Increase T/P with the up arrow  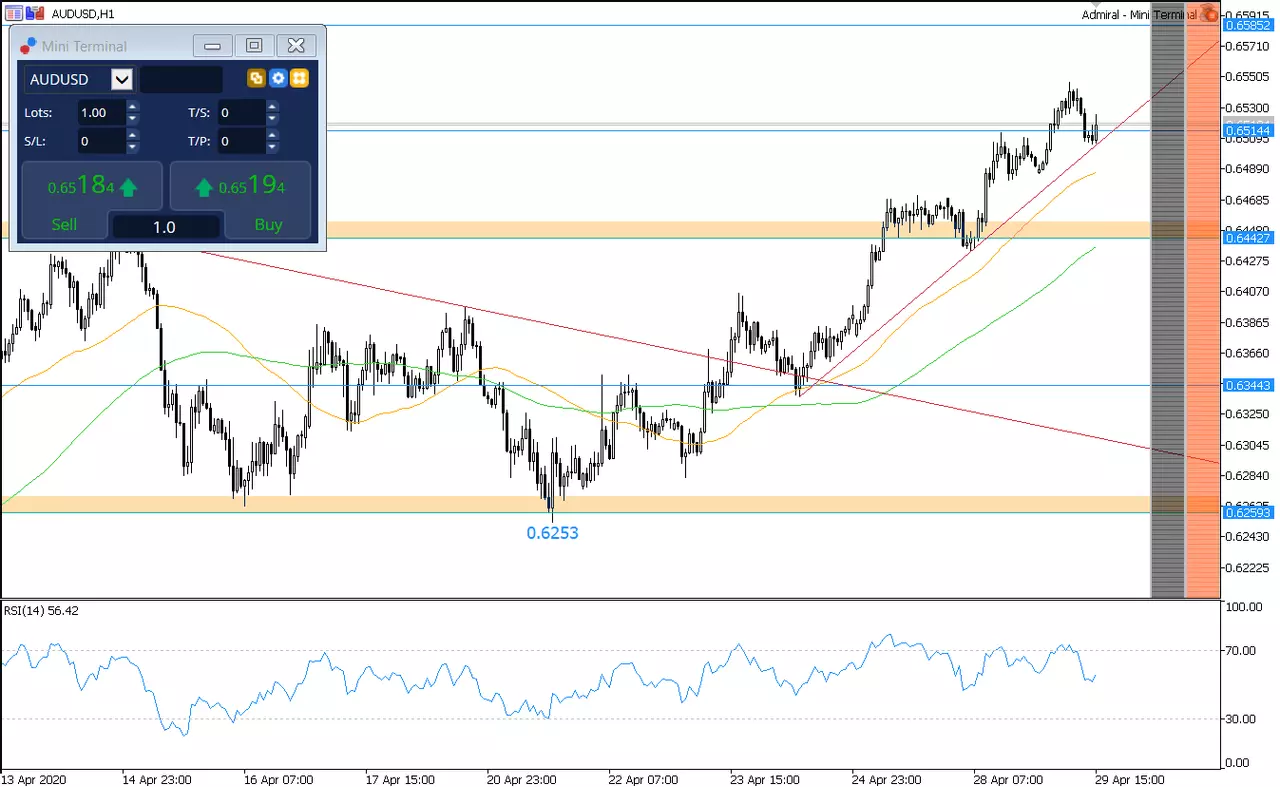pyautogui.click(x=272, y=135)
